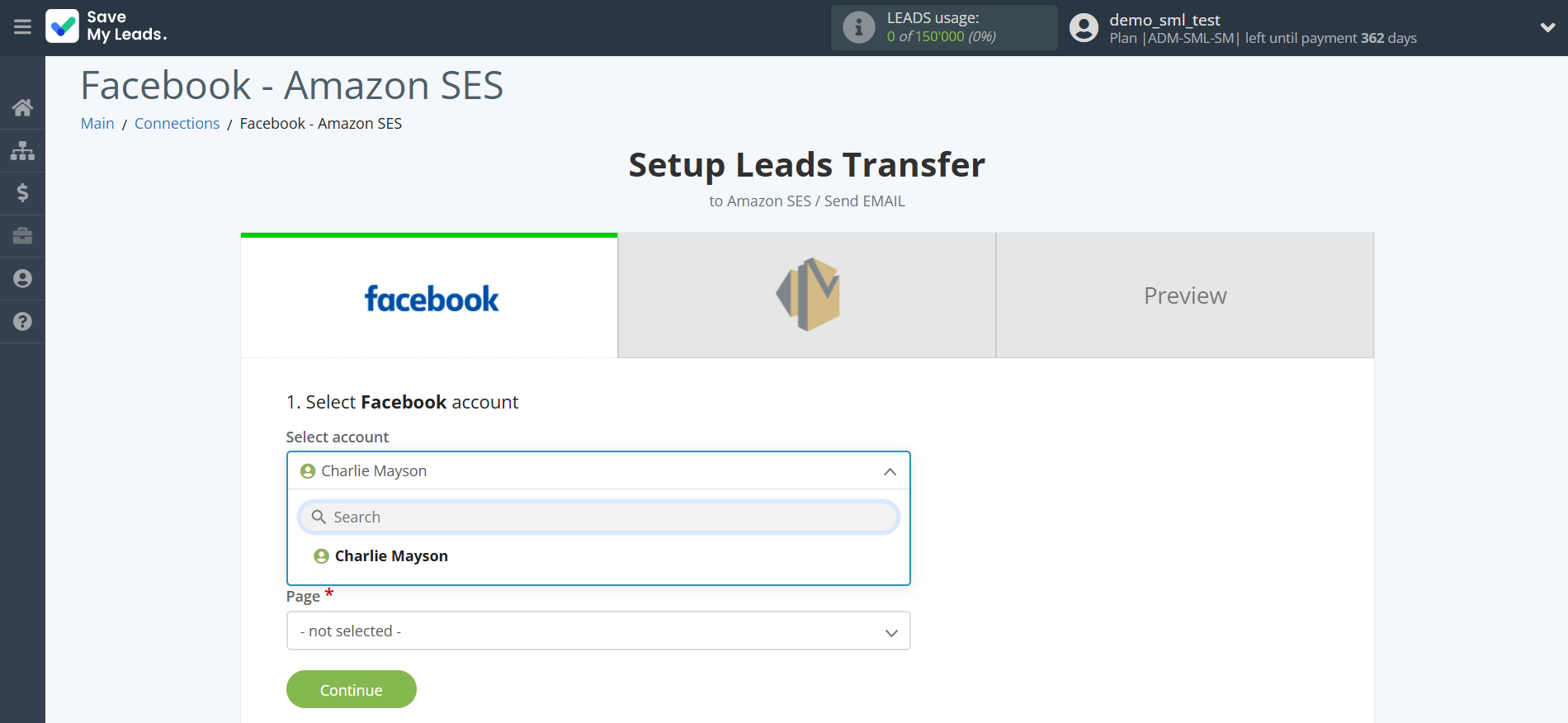Follow the Connections breadcrumb link
The width and height of the screenshot is (1568, 723).
177,124
